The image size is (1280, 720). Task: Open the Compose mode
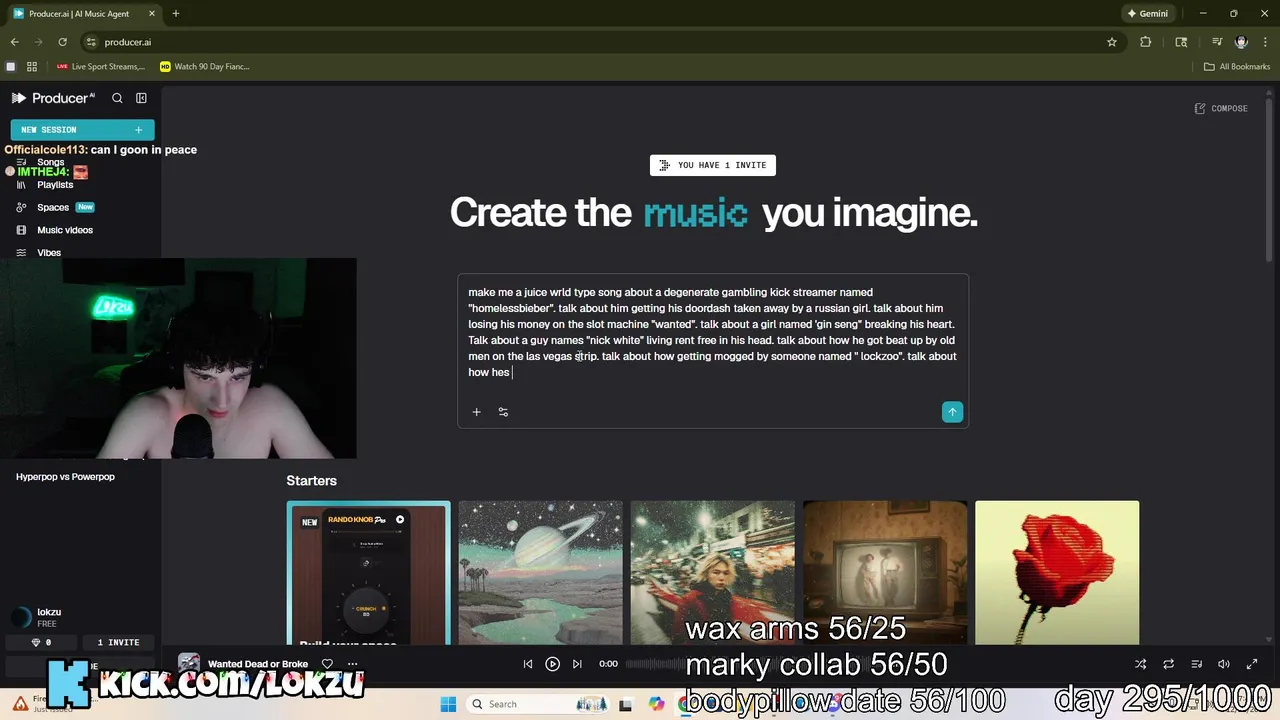point(1221,108)
